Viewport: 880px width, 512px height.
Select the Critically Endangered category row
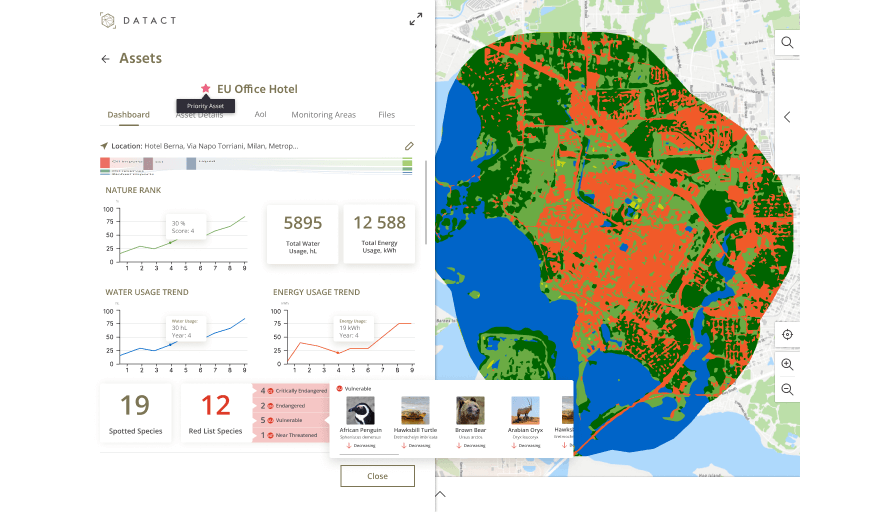pos(292,391)
